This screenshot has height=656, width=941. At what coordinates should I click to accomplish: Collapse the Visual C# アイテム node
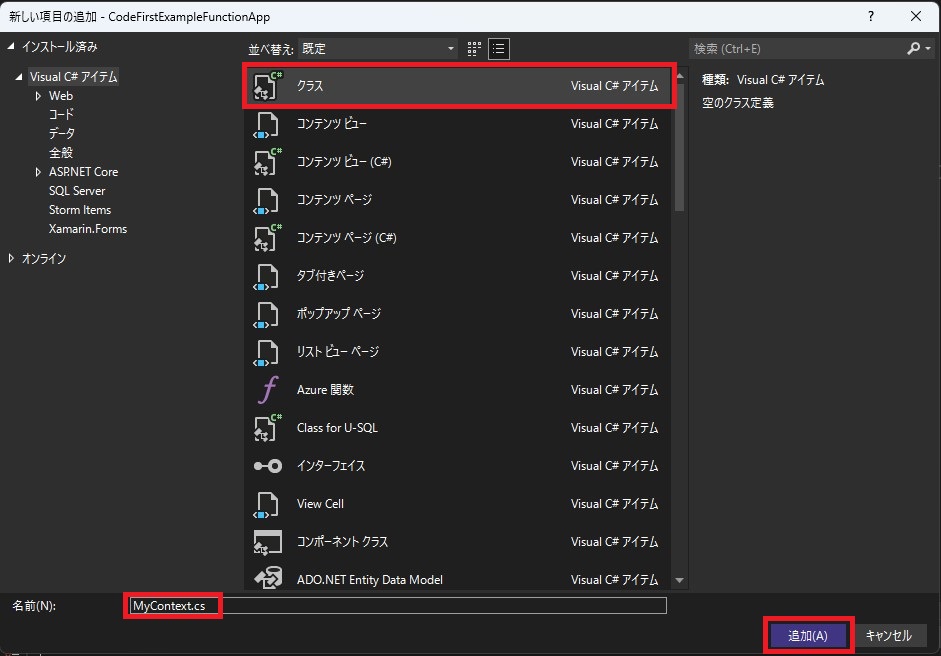[19, 77]
